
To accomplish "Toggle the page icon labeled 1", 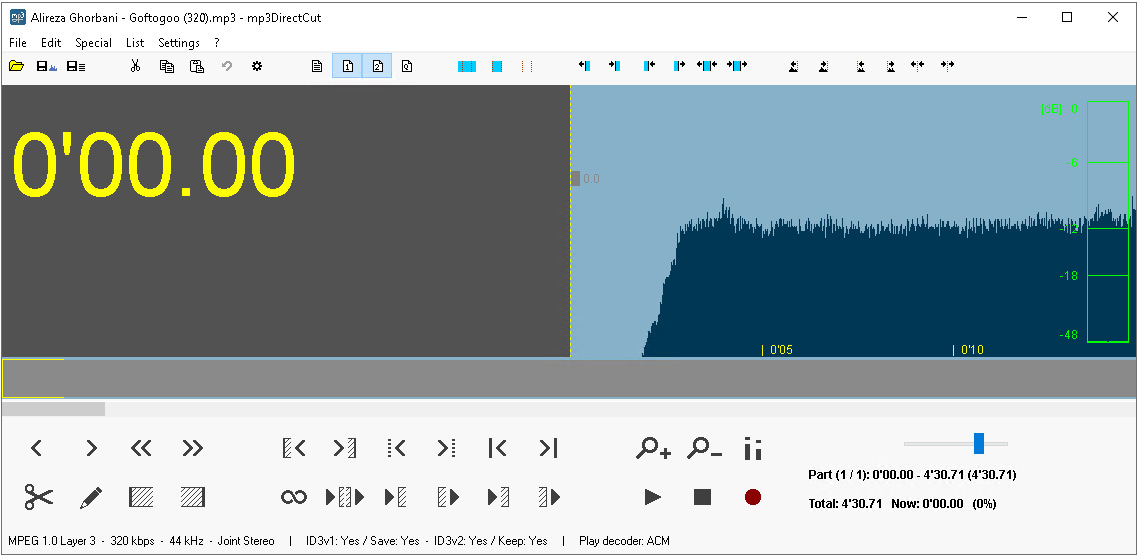I will click(x=347, y=66).
